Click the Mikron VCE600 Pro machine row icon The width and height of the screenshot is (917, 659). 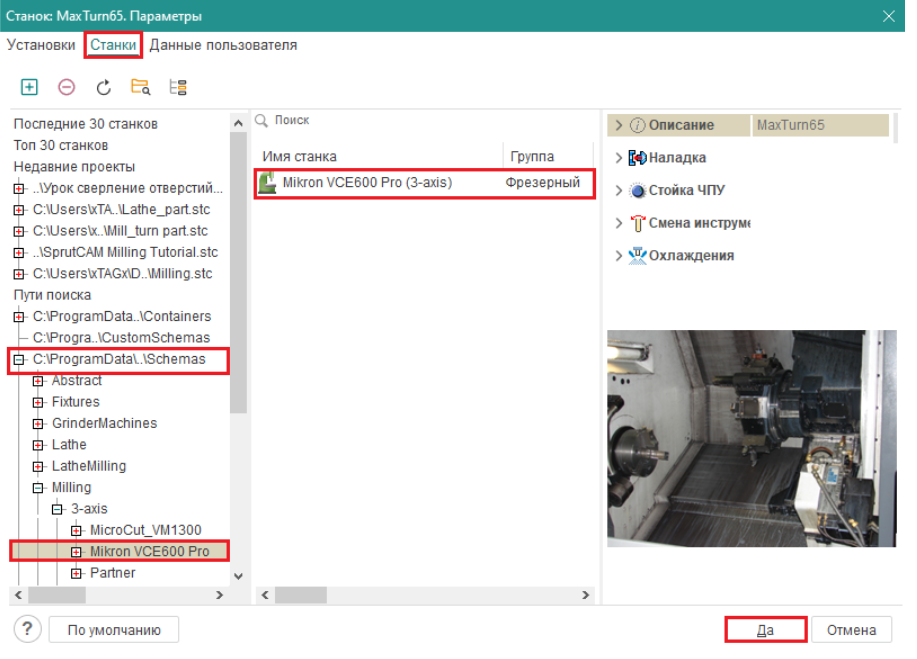point(268,183)
